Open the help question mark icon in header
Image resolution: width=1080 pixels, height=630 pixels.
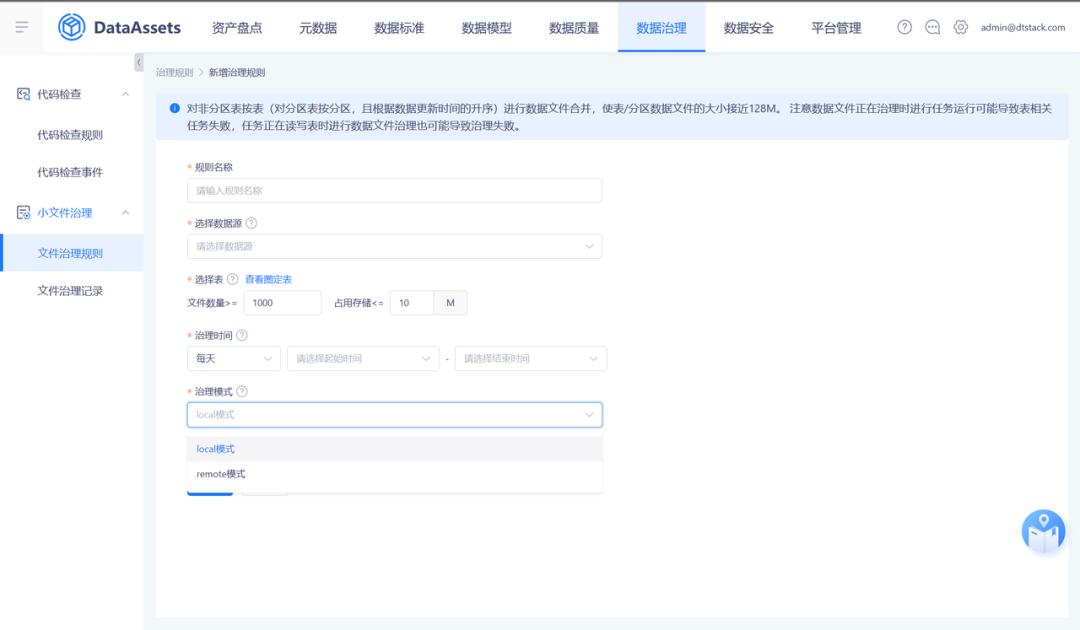point(905,27)
